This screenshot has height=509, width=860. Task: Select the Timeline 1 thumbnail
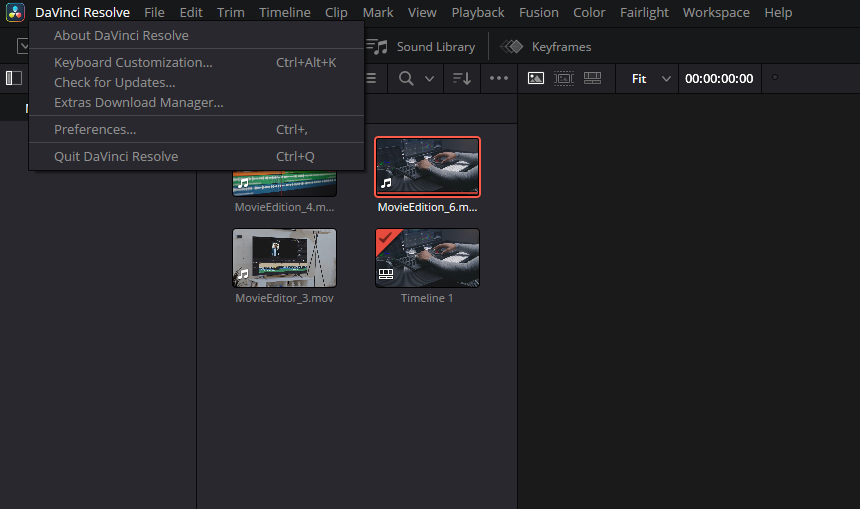point(427,257)
